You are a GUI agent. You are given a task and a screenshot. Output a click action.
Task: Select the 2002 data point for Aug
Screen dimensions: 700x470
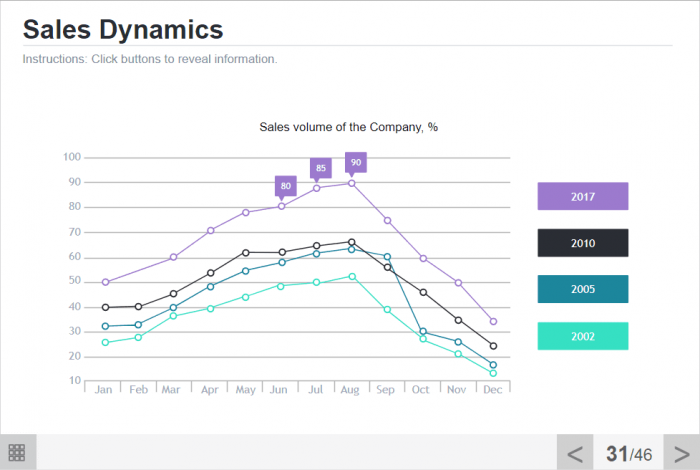[352, 276]
